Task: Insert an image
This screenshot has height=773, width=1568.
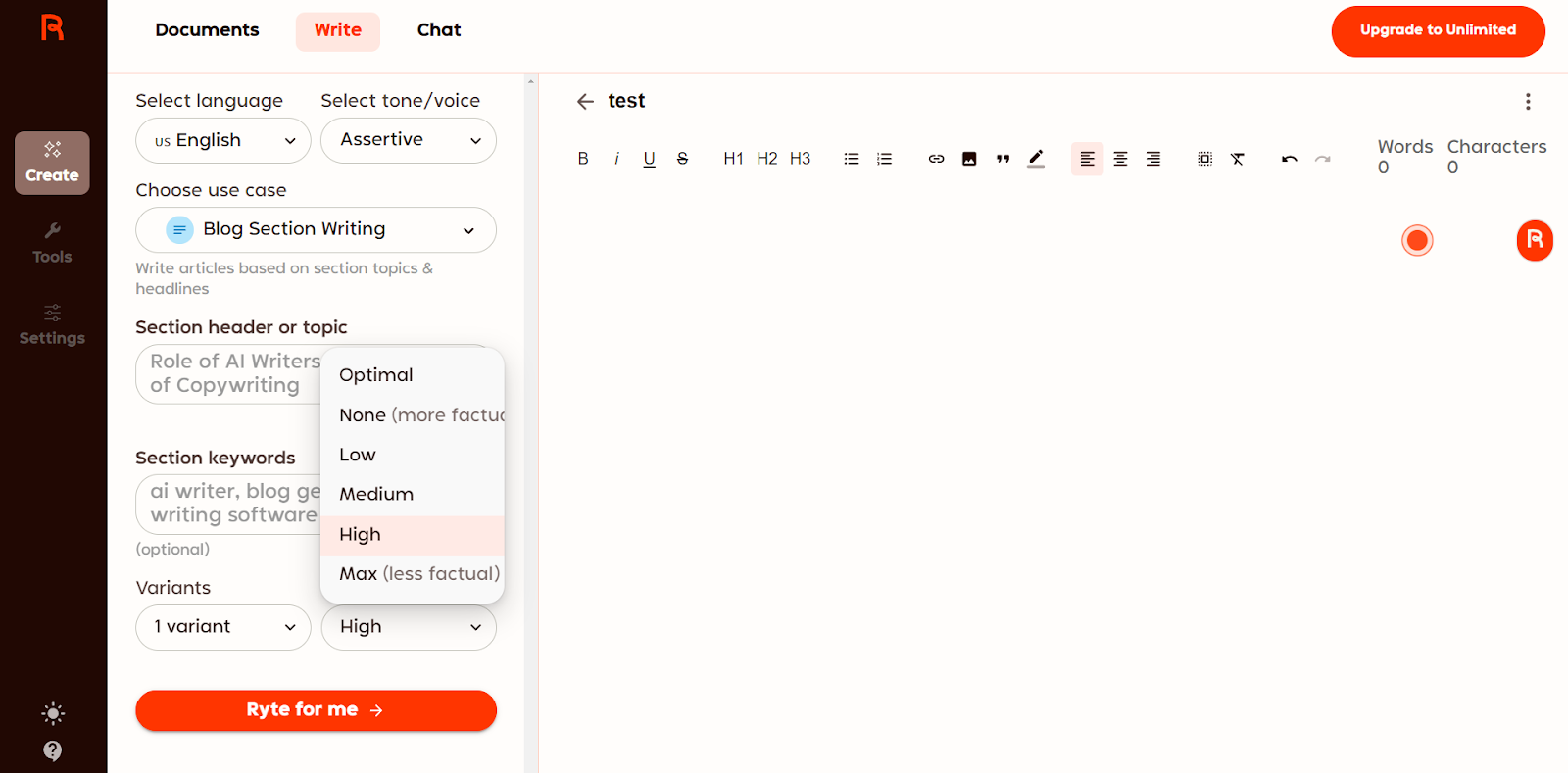Action: coord(969,159)
